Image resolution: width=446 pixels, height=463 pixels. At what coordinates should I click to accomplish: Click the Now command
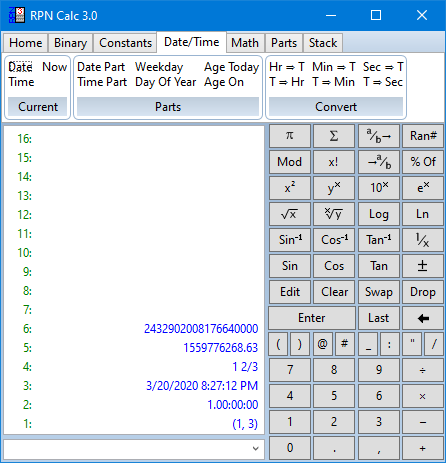[x=55, y=67]
